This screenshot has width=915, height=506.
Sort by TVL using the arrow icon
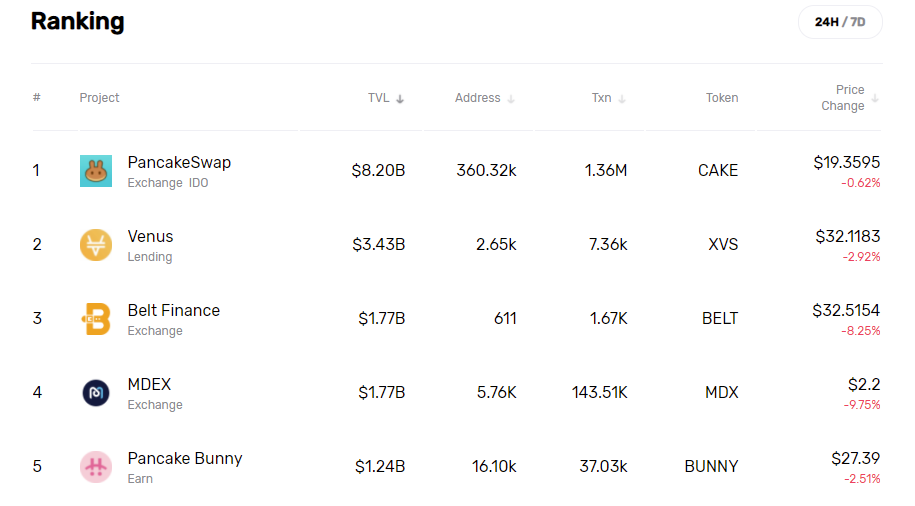click(400, 99)
